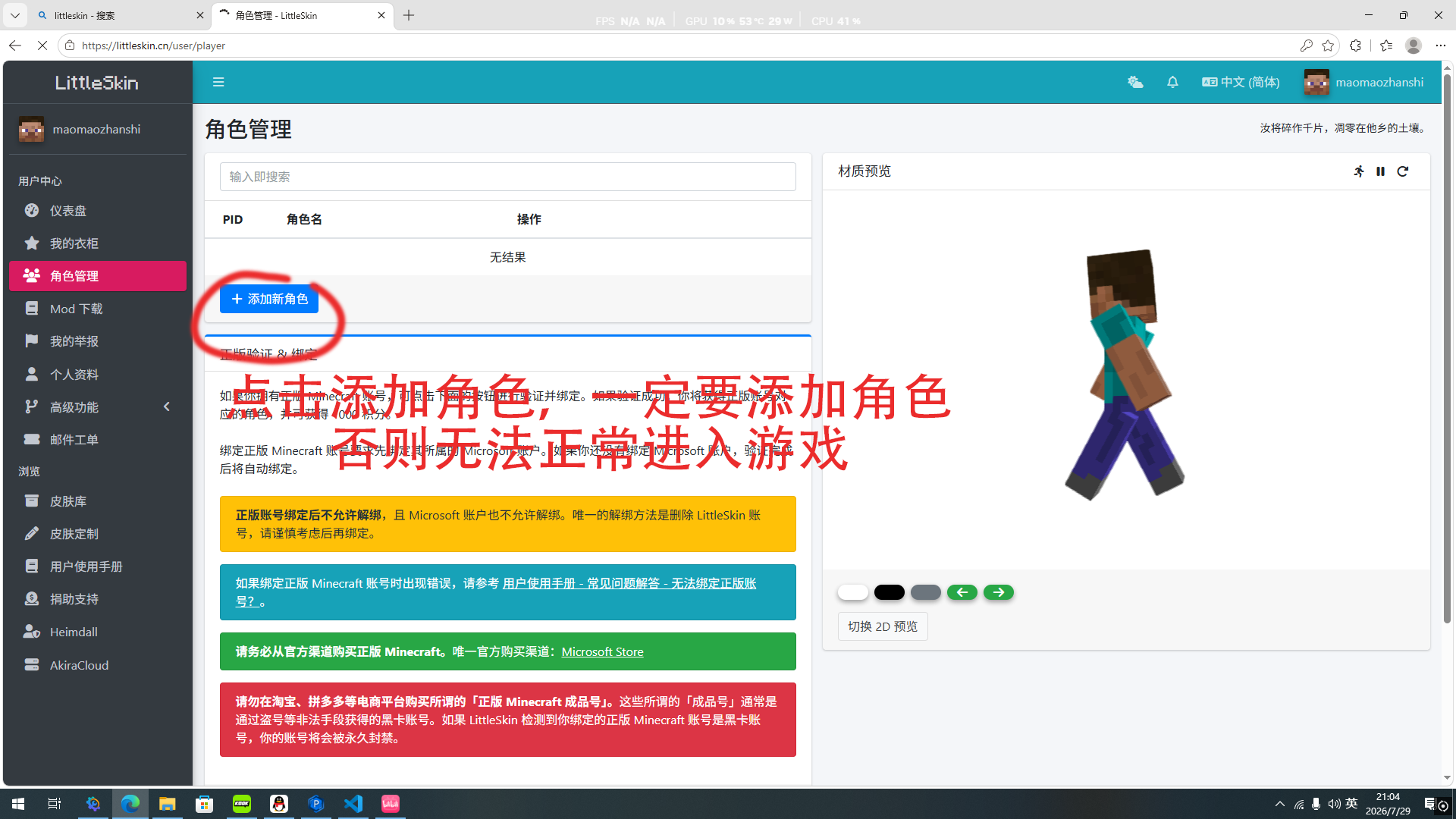The width and height of the screenshot is (1456, 819).
Task: Browse the 皮肤库 skin library
Action: (98, 501)
